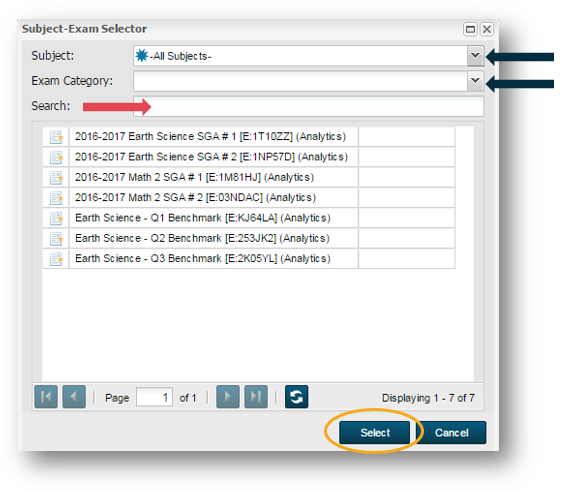This screenshot has width=569, height=491.
Task: Click into the Search input field
Action: (308, 106)
